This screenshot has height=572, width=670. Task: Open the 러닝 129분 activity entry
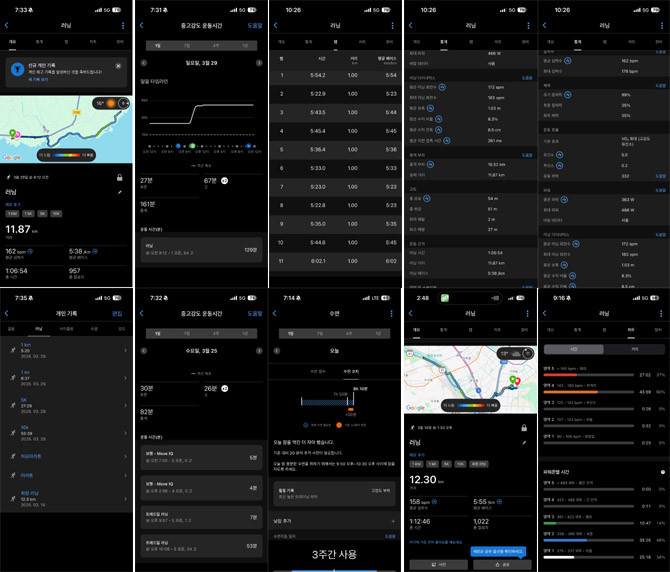[x=201, y=248]
